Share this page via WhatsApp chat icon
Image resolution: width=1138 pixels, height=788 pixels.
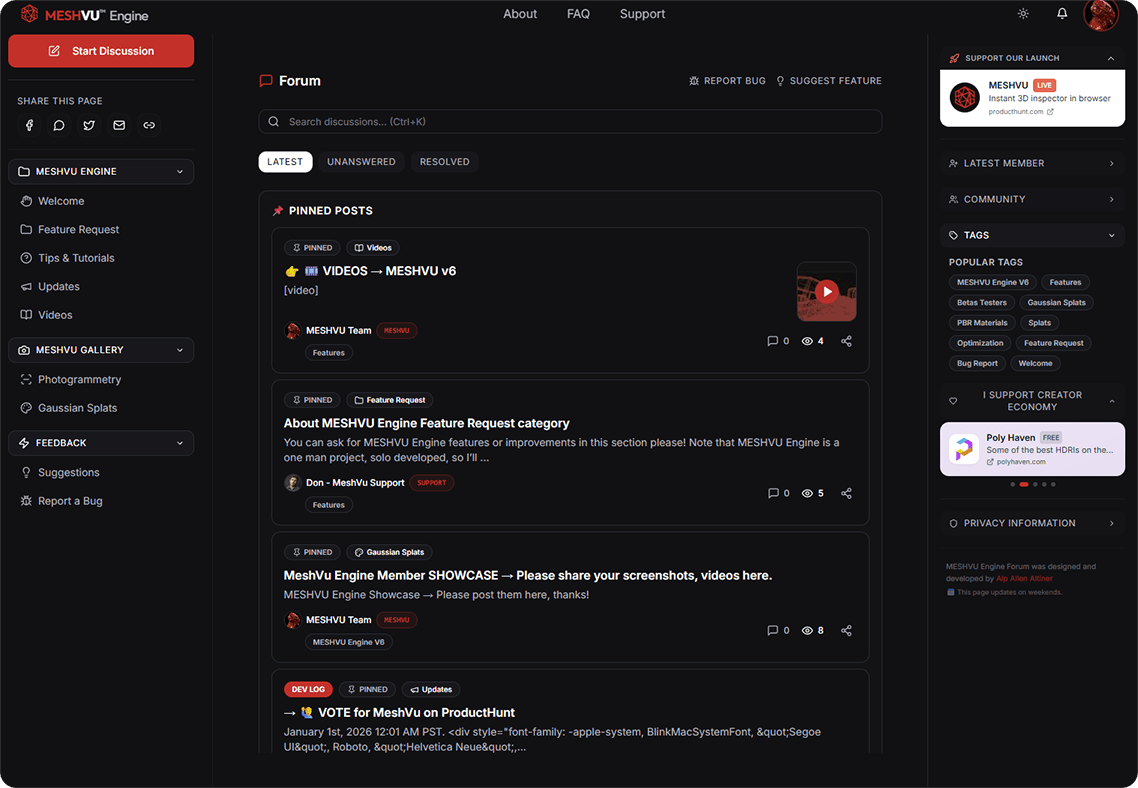tap(60, 126)
